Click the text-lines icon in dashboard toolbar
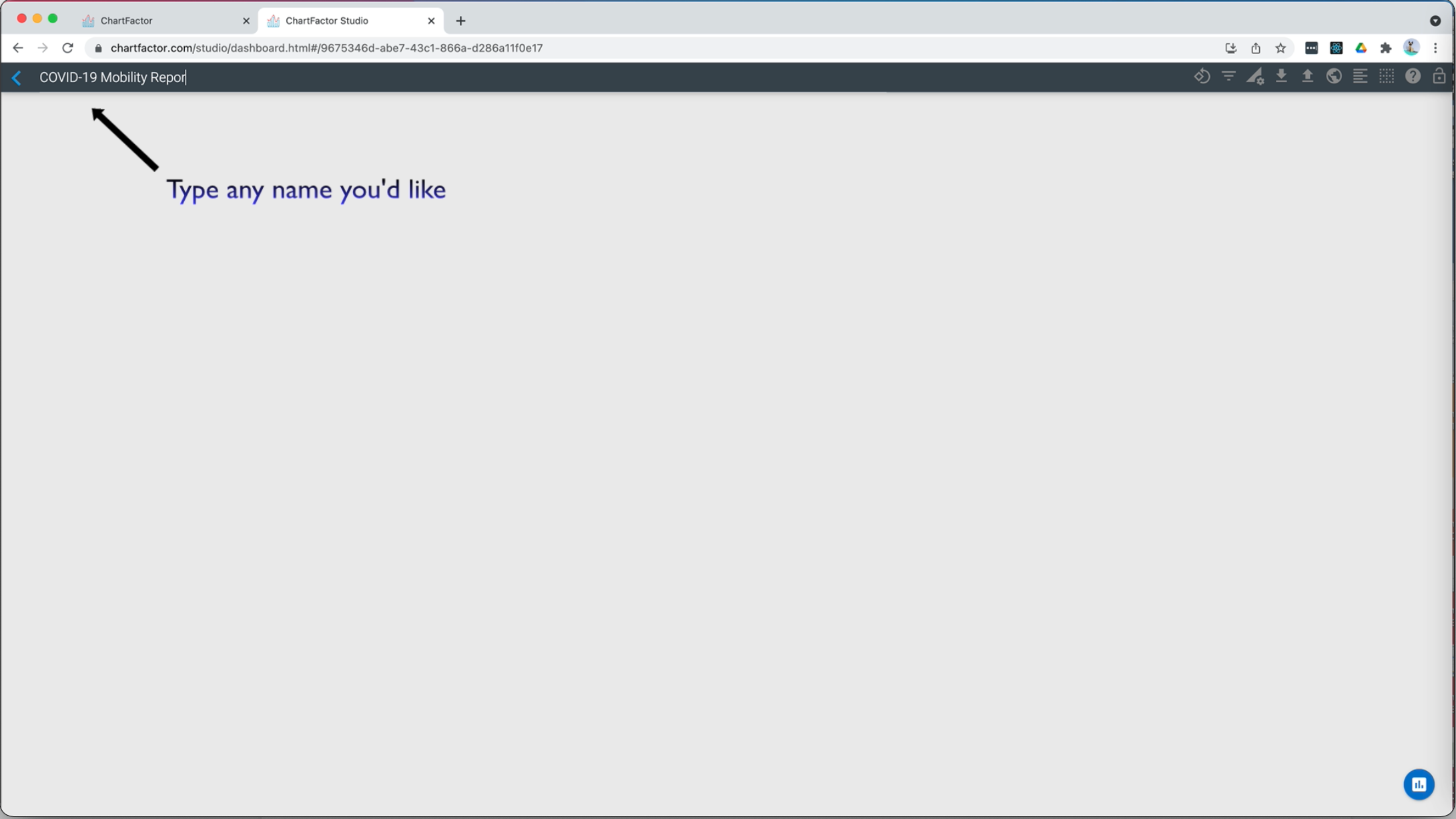Viewport: 1456px width, 819px height. 1360,77
